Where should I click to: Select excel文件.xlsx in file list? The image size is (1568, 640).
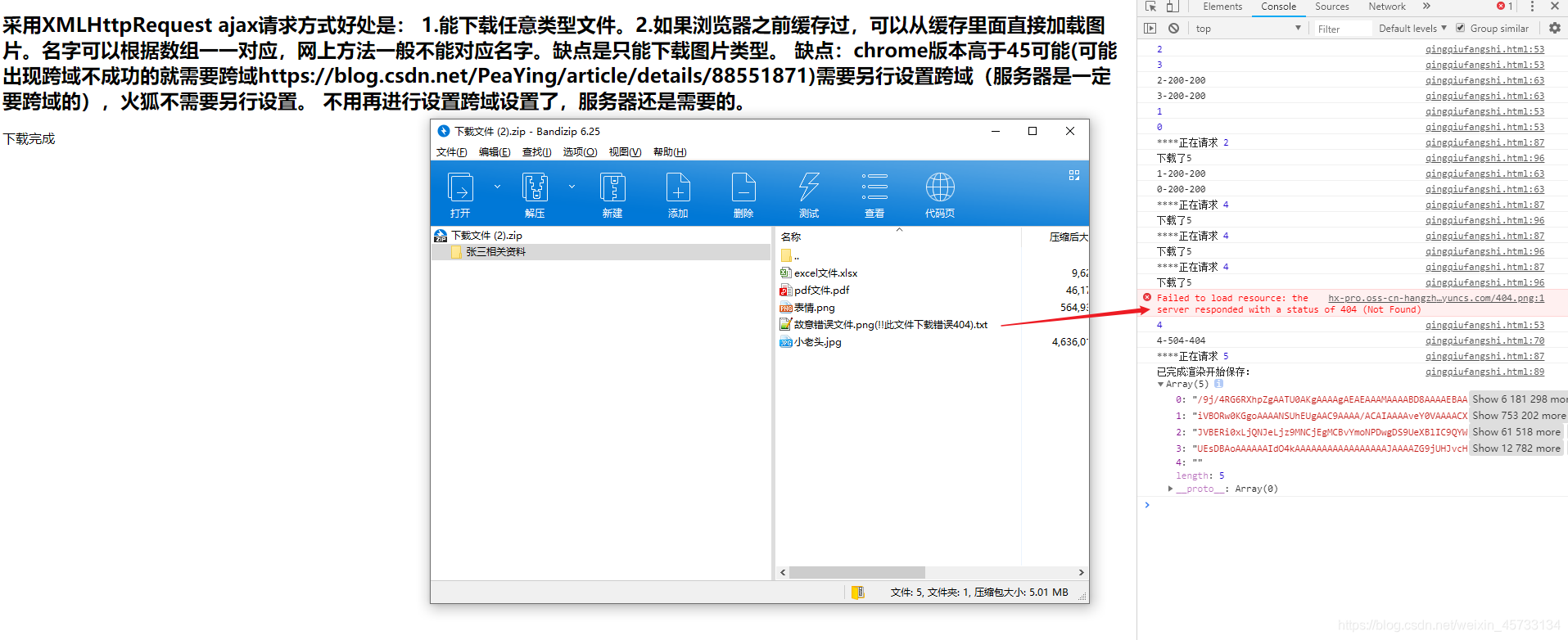[819, 273]
